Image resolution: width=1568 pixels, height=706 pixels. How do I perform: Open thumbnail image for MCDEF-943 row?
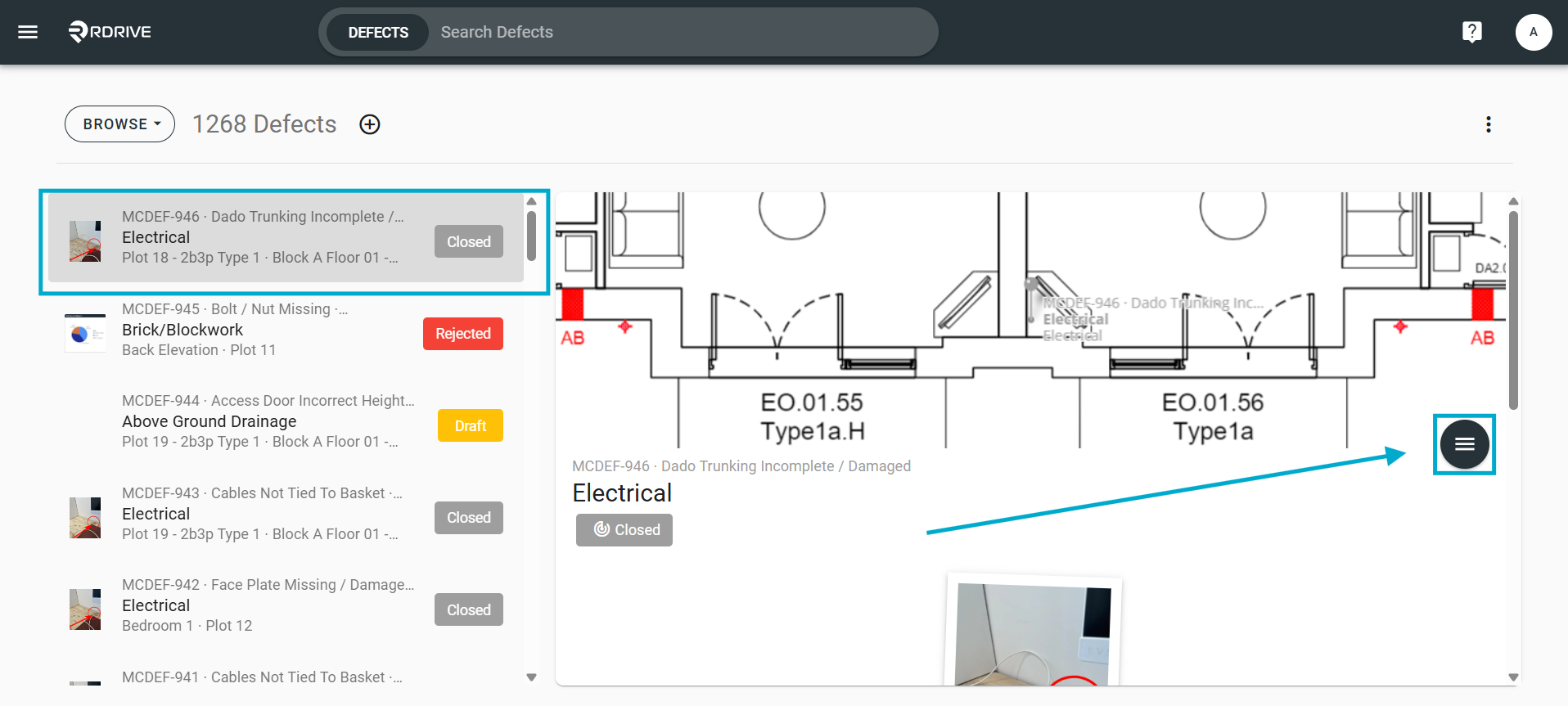pos(85,518)
